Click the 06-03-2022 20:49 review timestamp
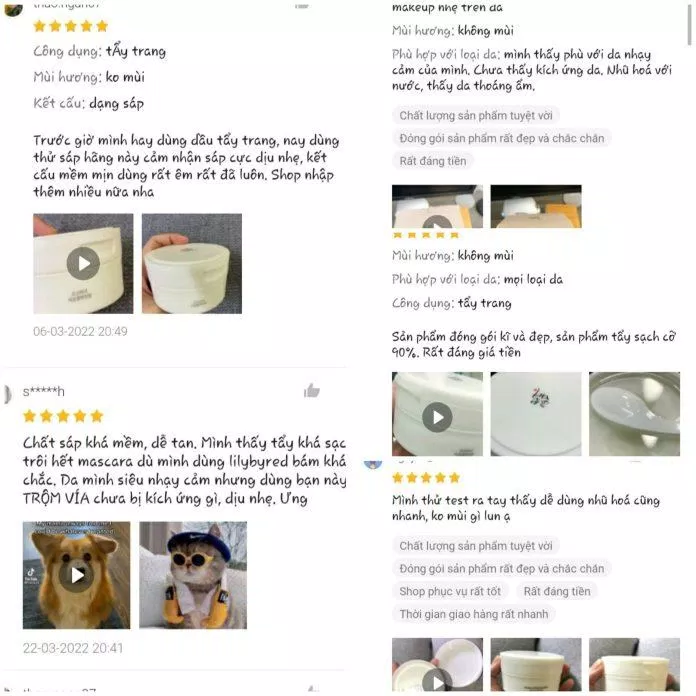The image size is (696, 696). [80, 331]
